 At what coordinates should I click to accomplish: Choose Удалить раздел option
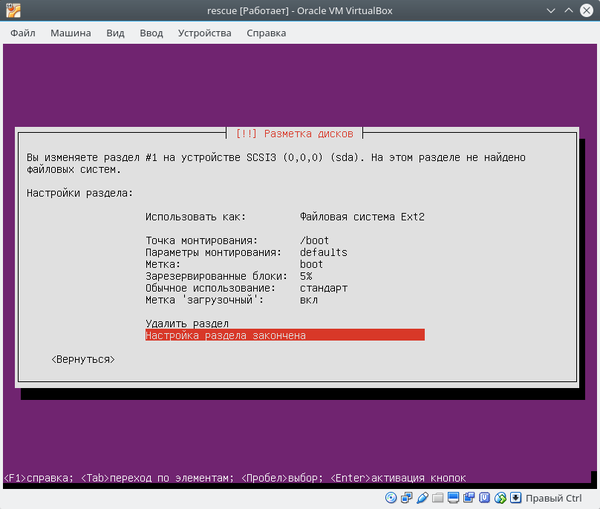pyautogui.click(x=187, y=324)
